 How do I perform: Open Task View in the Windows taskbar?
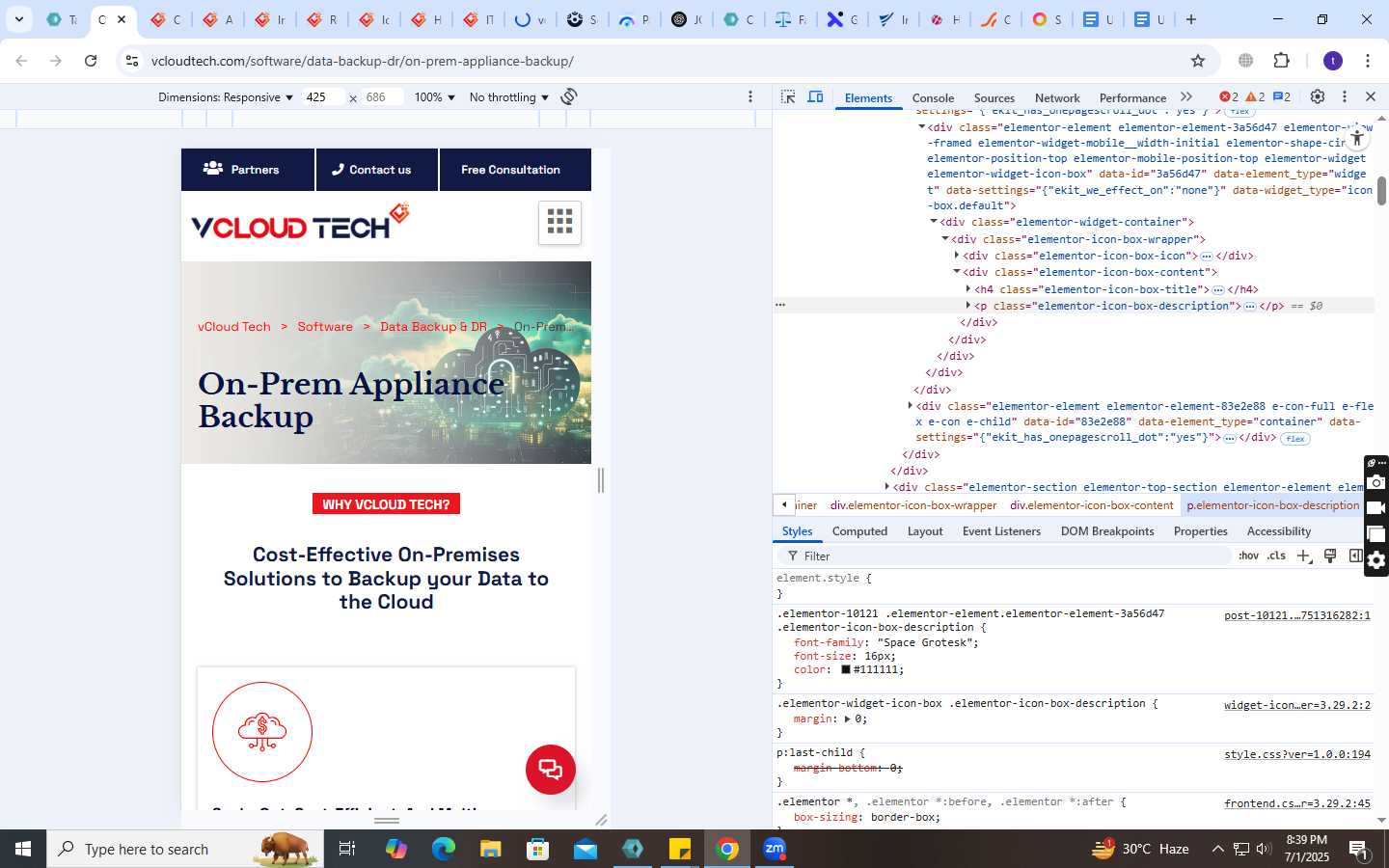click(x=346, y=849)
